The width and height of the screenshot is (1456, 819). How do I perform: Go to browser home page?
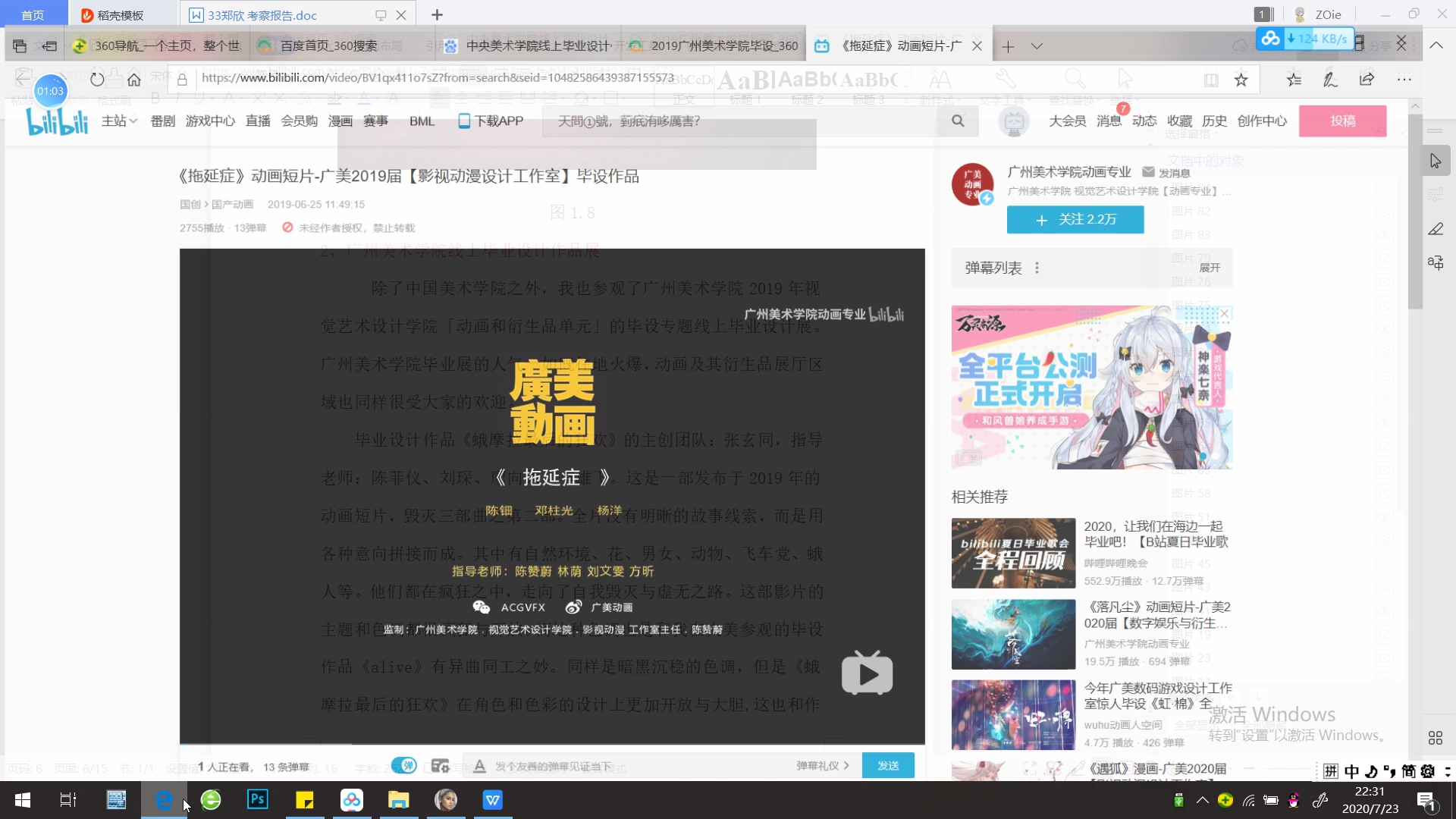point(134,79)
